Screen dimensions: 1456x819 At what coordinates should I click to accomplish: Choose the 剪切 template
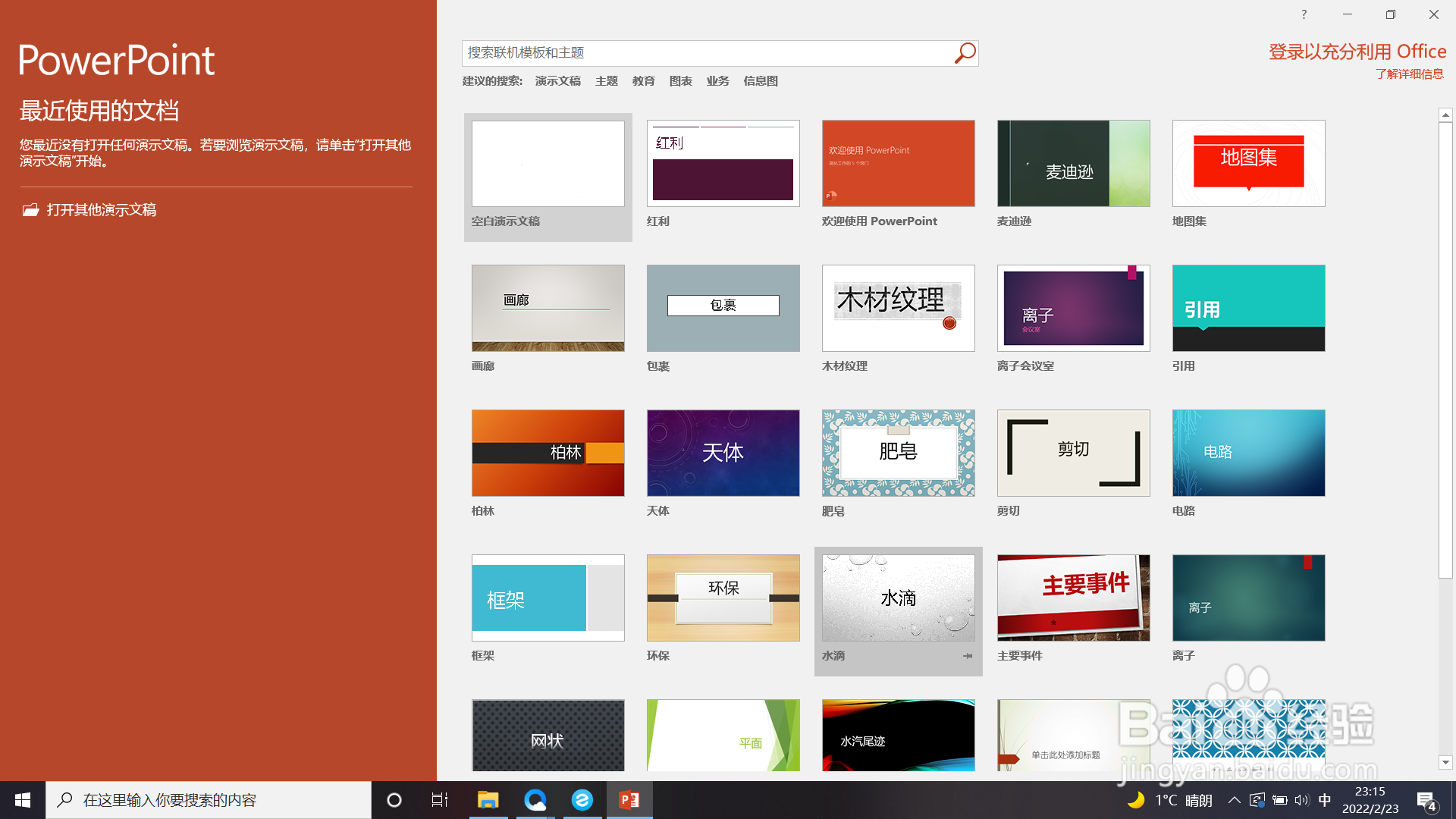1074,453
